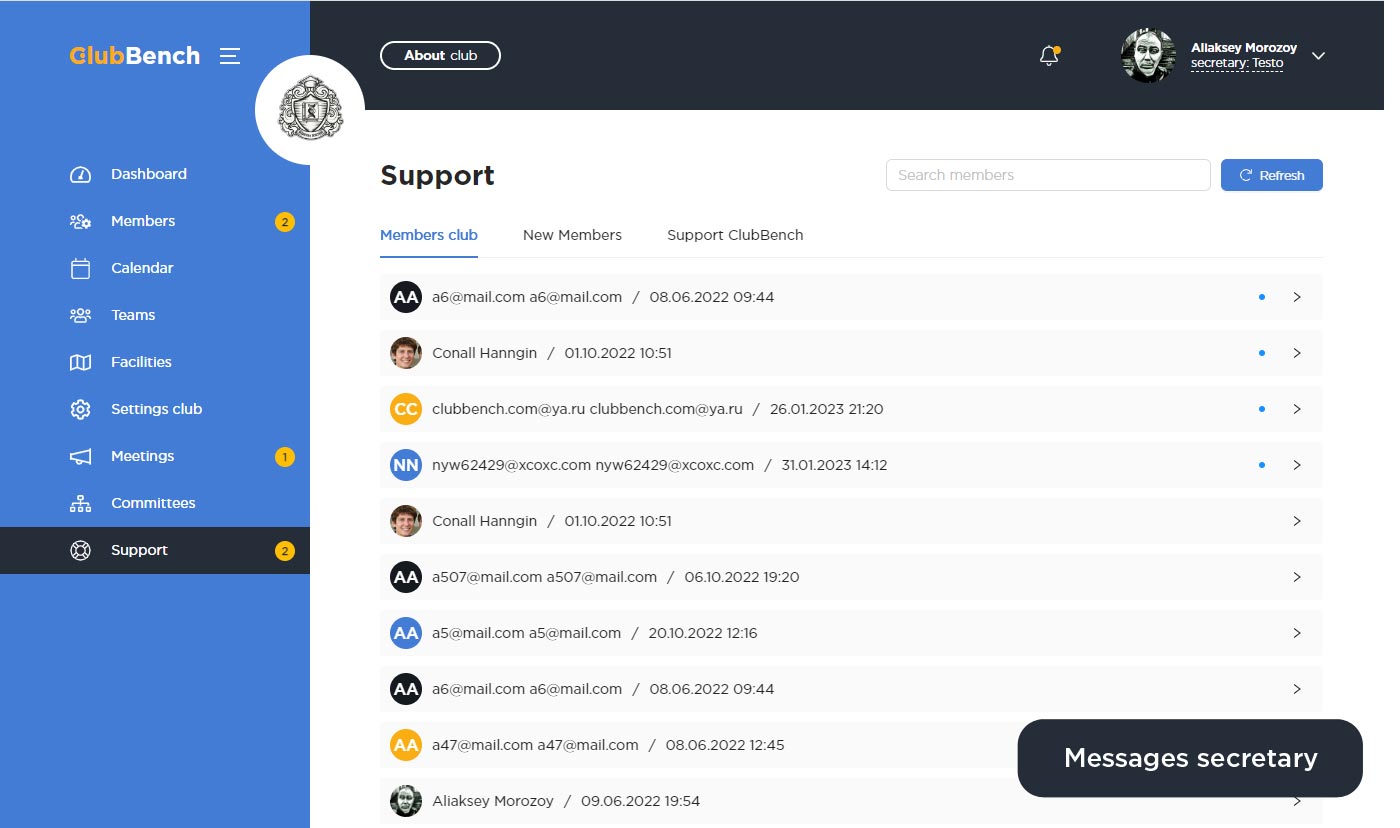Toggle the hamburger menu to collapse sidebar
Image resolution: width=1400 pixels, height=828 pixels.
coord(230,56)
